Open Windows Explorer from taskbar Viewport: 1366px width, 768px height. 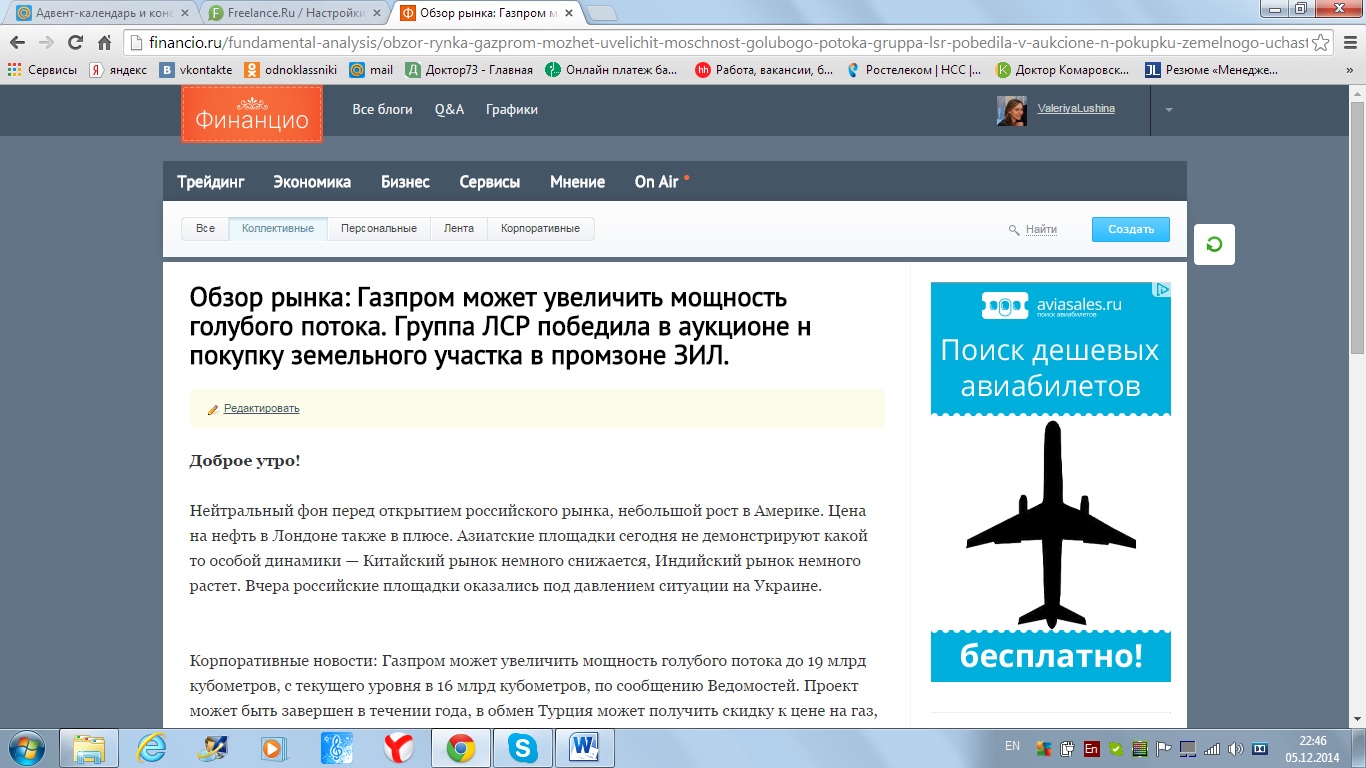(x=90, y=748)
